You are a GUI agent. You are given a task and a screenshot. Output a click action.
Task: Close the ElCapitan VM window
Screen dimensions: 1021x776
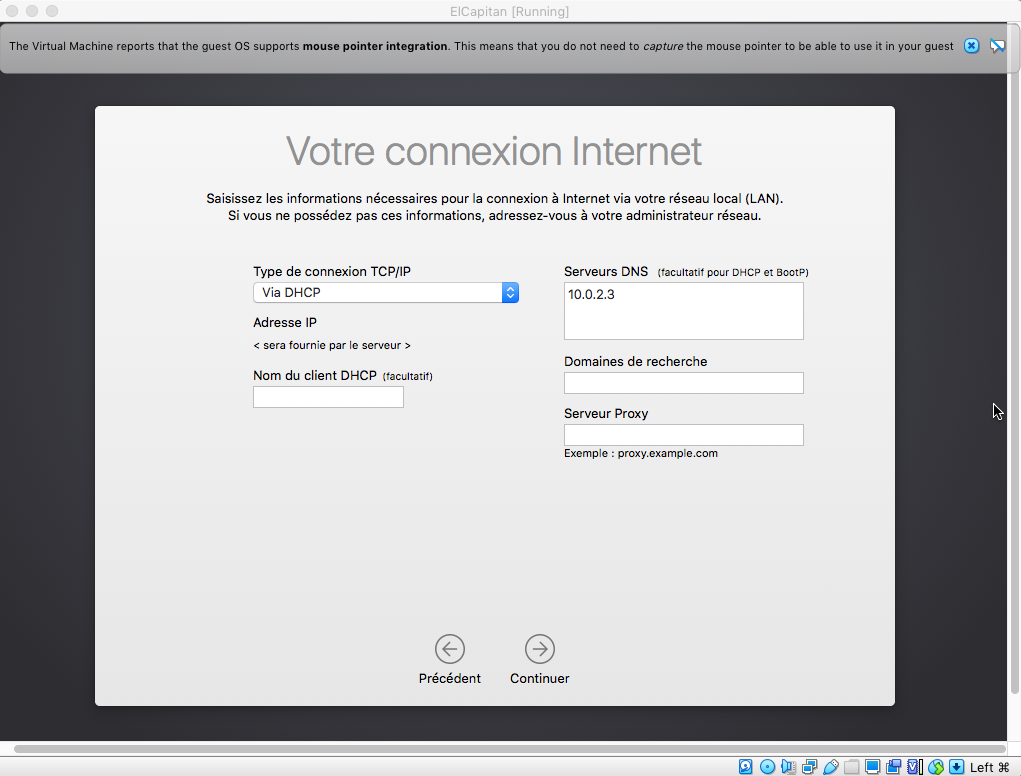(x=12, y=11)
